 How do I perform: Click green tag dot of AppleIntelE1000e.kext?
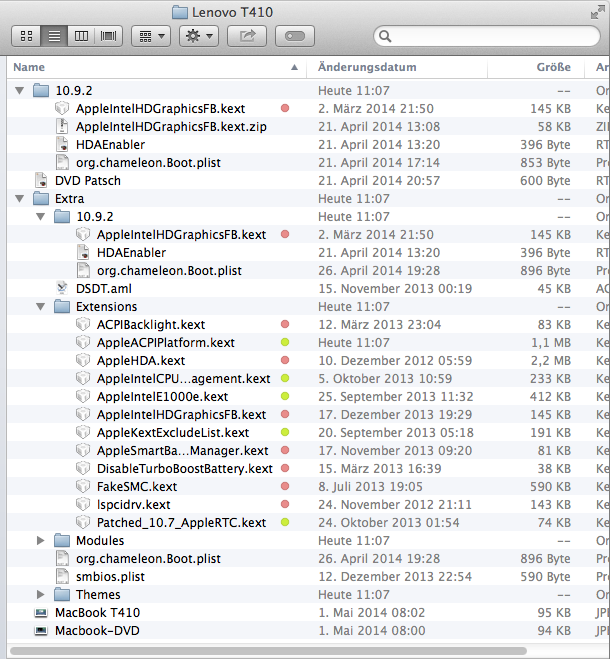click(x=285, y=396)
